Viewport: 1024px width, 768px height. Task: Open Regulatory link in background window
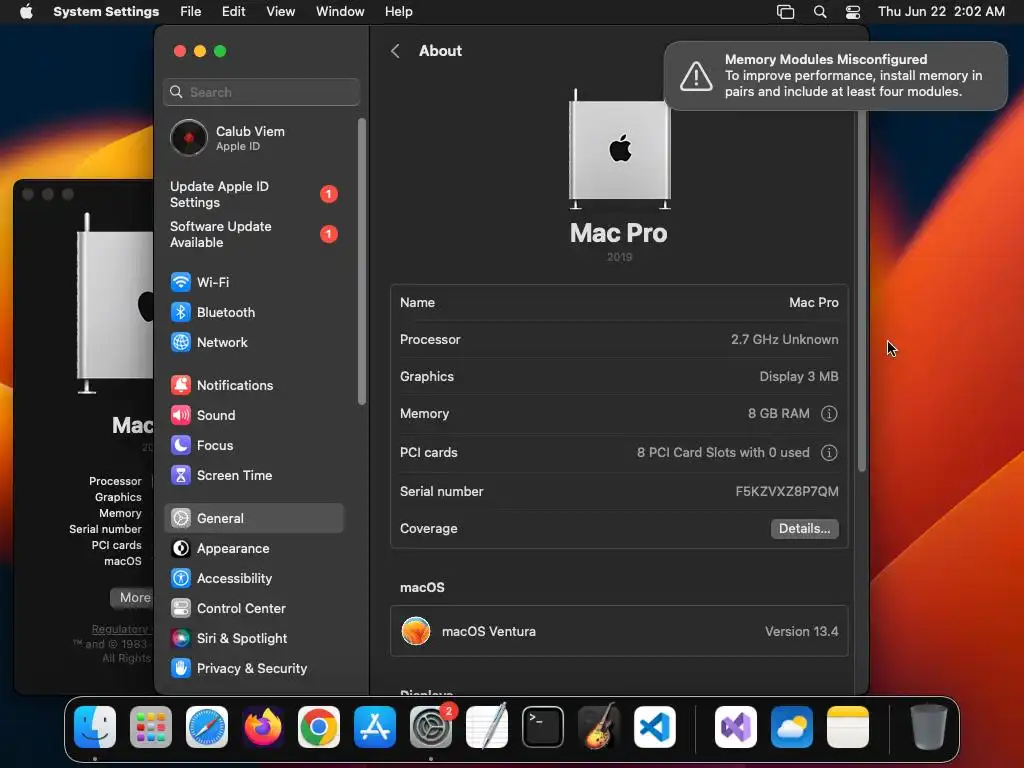(121, 629)
